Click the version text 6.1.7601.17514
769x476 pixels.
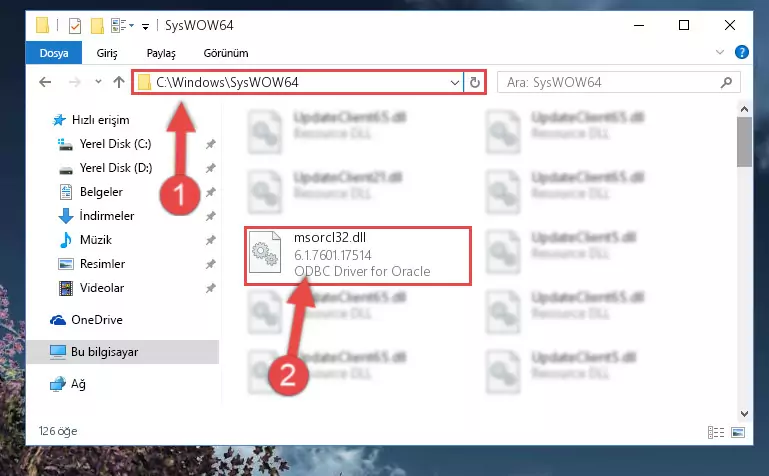pos(333,255)
